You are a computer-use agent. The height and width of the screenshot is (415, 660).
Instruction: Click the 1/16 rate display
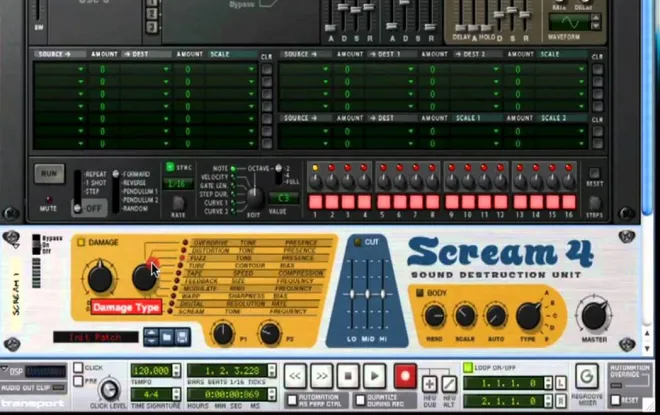[x=177, y=184]
